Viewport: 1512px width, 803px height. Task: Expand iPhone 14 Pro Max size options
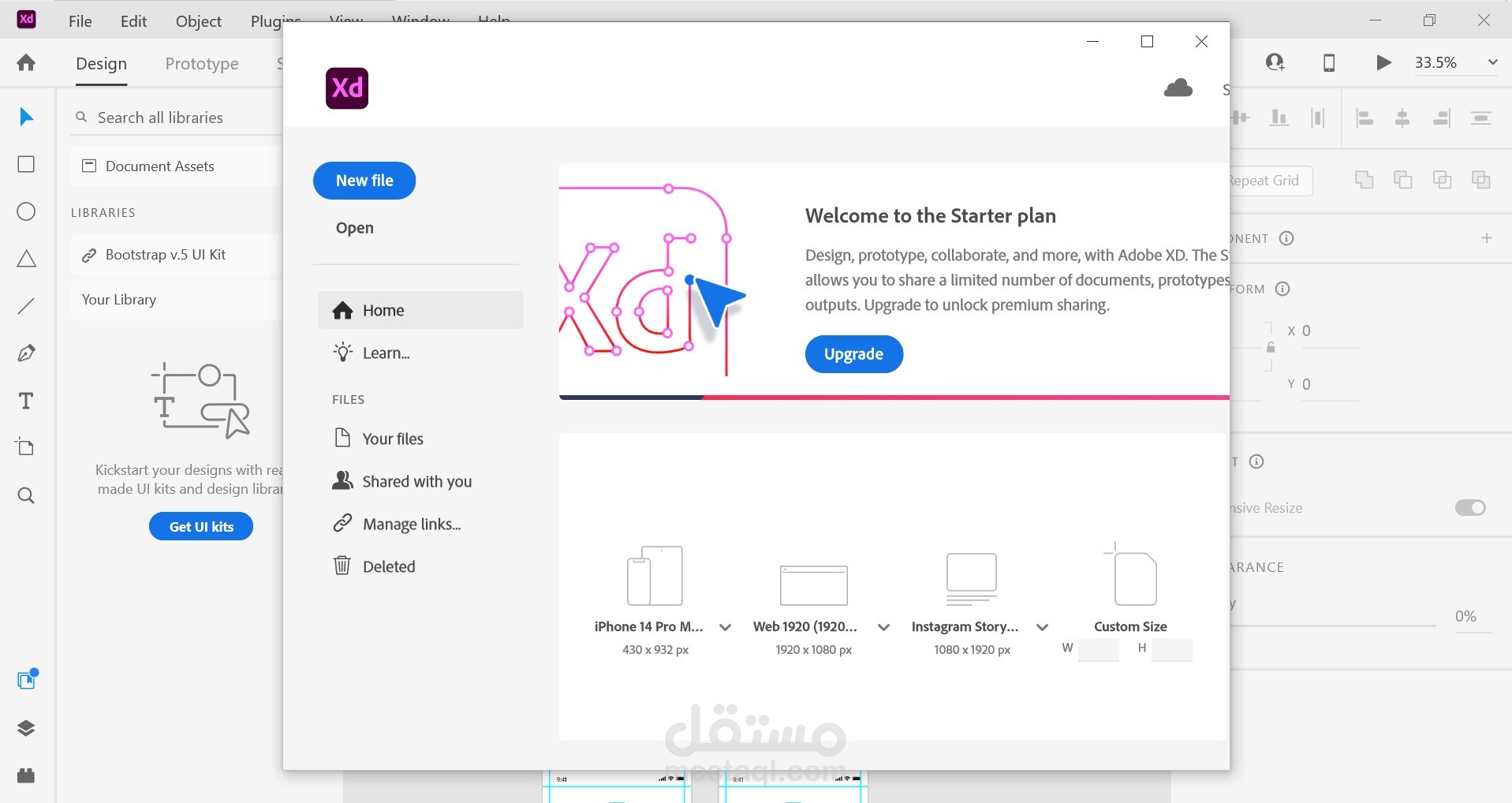726,628
